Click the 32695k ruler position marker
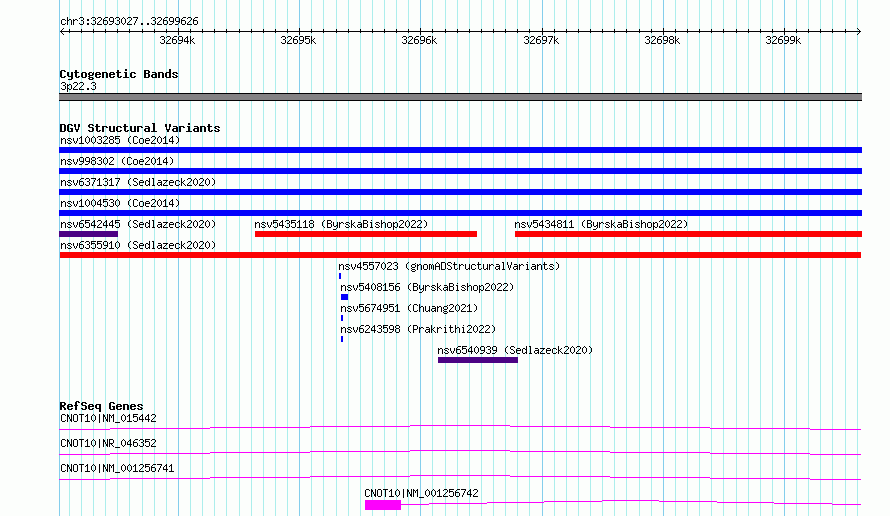Viewport: 890px width, 516px height. click(x=298, y=40)
